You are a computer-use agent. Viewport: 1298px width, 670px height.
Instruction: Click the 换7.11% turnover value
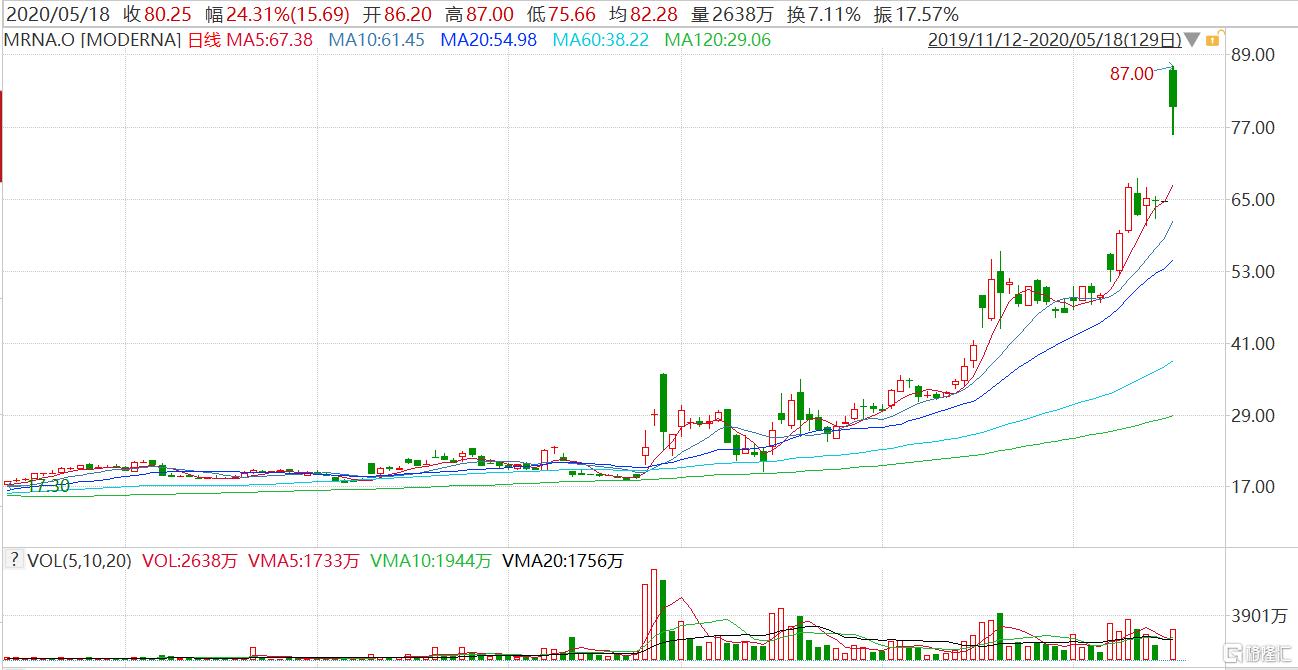[x=825, y=14]
